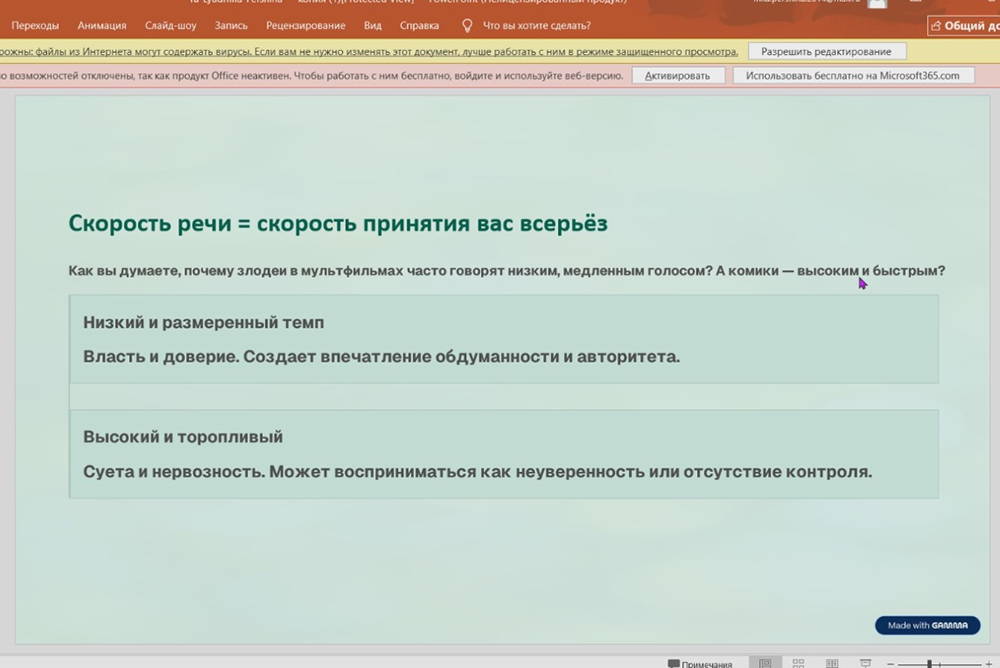Viewport: 1000px width, 668px height.
Task: Click the lightbulb Tell Me icon
Action: [x=467, y=25]
